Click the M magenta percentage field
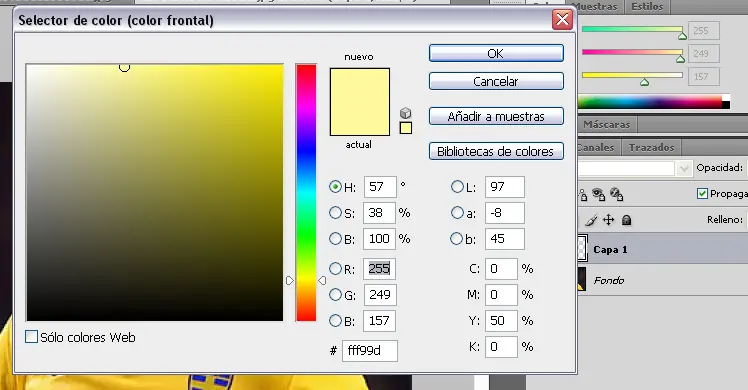748x390 pixels. click(501, 295)
